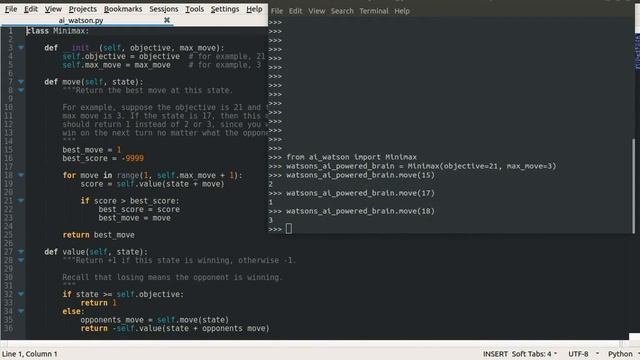Close the ai_watson.py tab
640x360 pixels.
click(x=167, y=20)
